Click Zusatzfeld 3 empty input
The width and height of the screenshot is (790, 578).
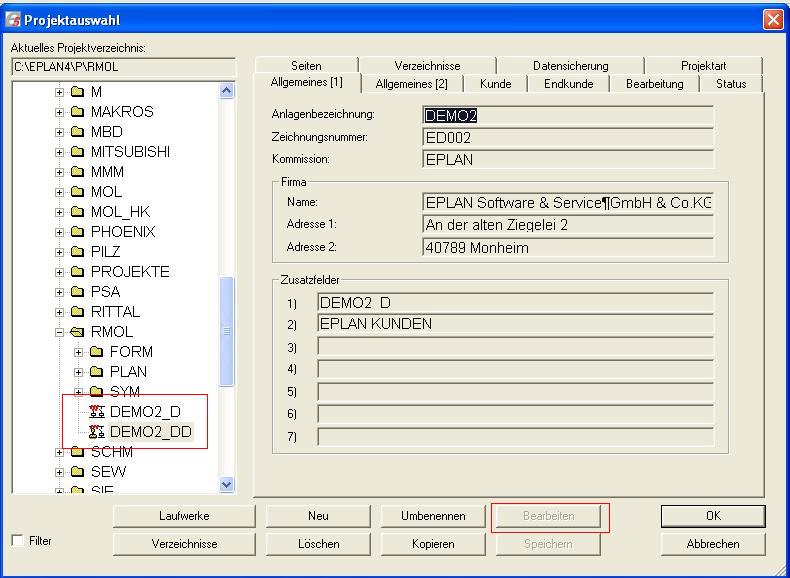coord(515,347)
